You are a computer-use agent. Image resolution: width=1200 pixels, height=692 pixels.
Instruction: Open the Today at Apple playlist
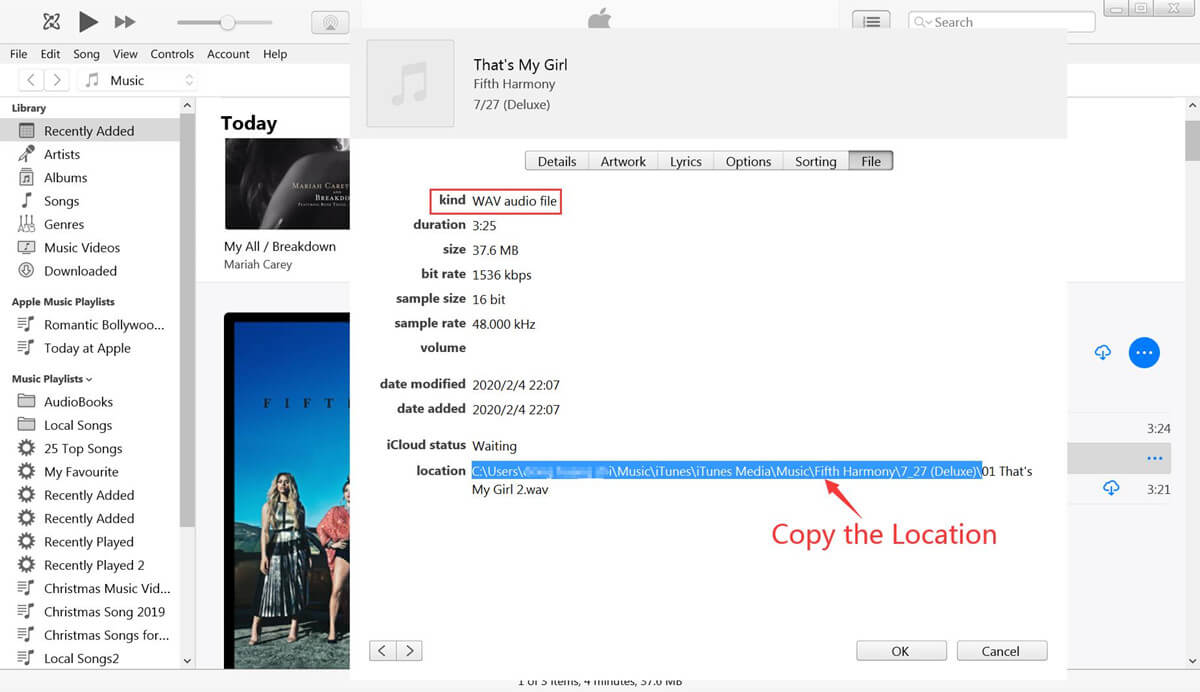89,348
